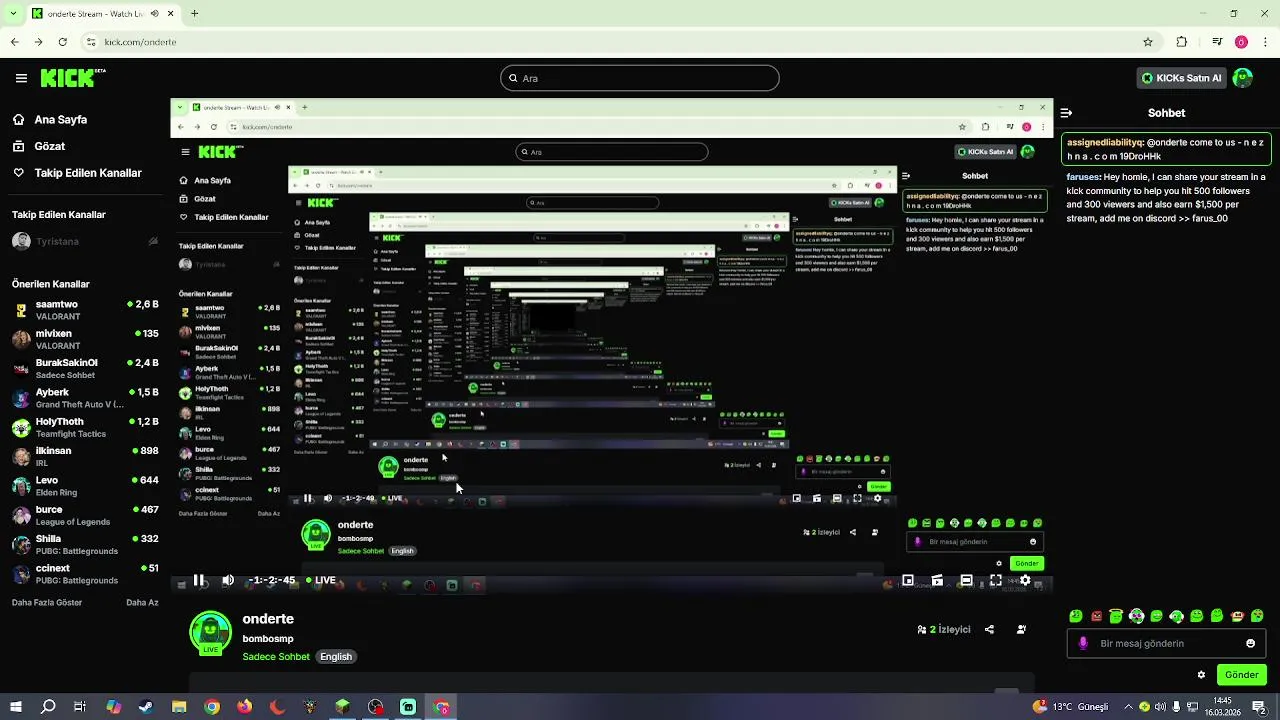Open emoji picker in chat input
The image size is (1280, 720).
click(x=1250, y=644)
